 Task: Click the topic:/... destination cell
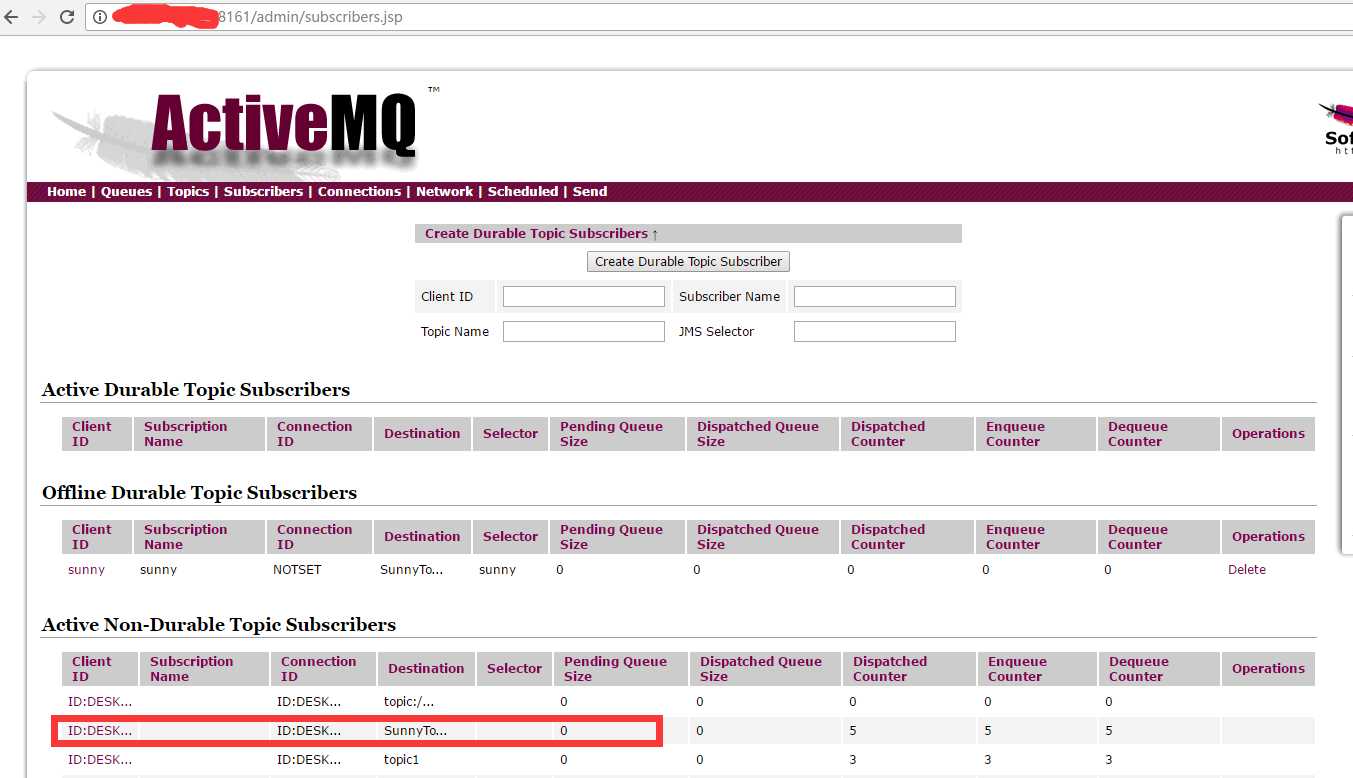[x=409, y=702]
